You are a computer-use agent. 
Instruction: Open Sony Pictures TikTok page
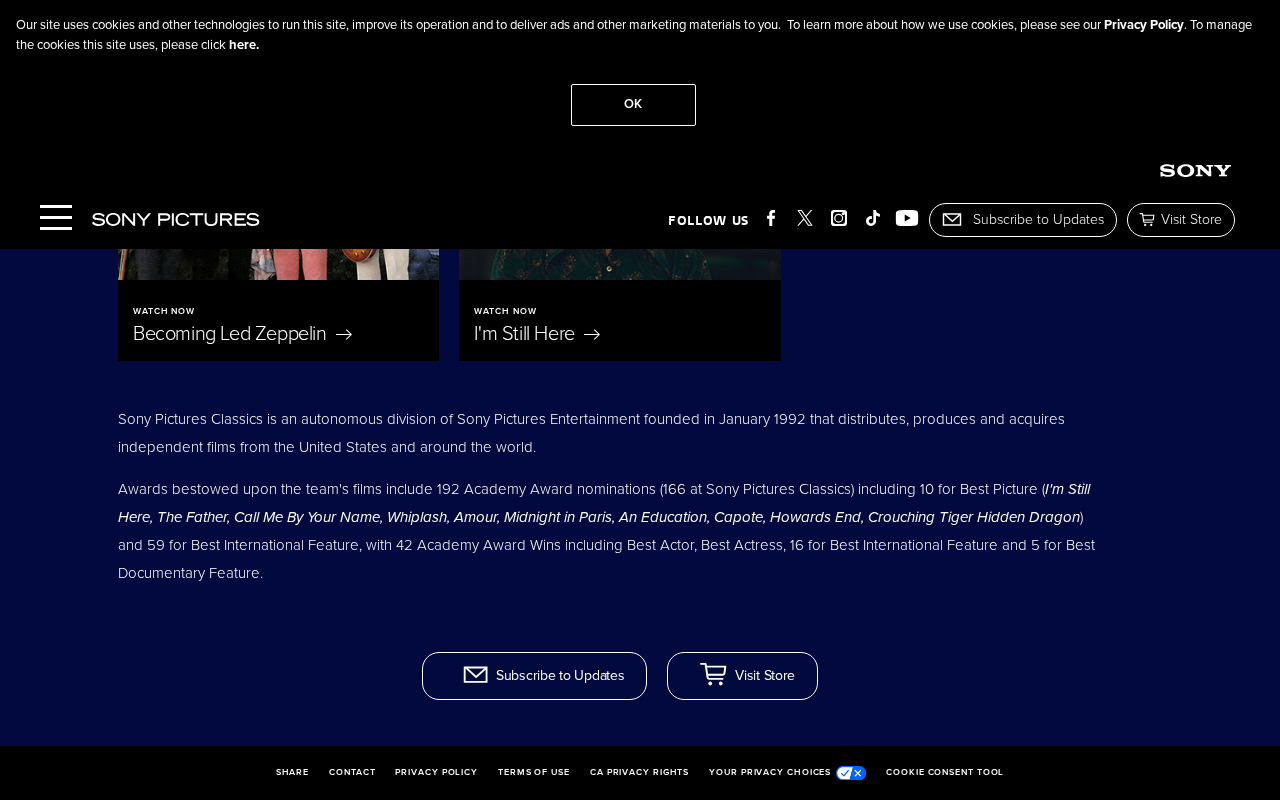pos(873,218)
